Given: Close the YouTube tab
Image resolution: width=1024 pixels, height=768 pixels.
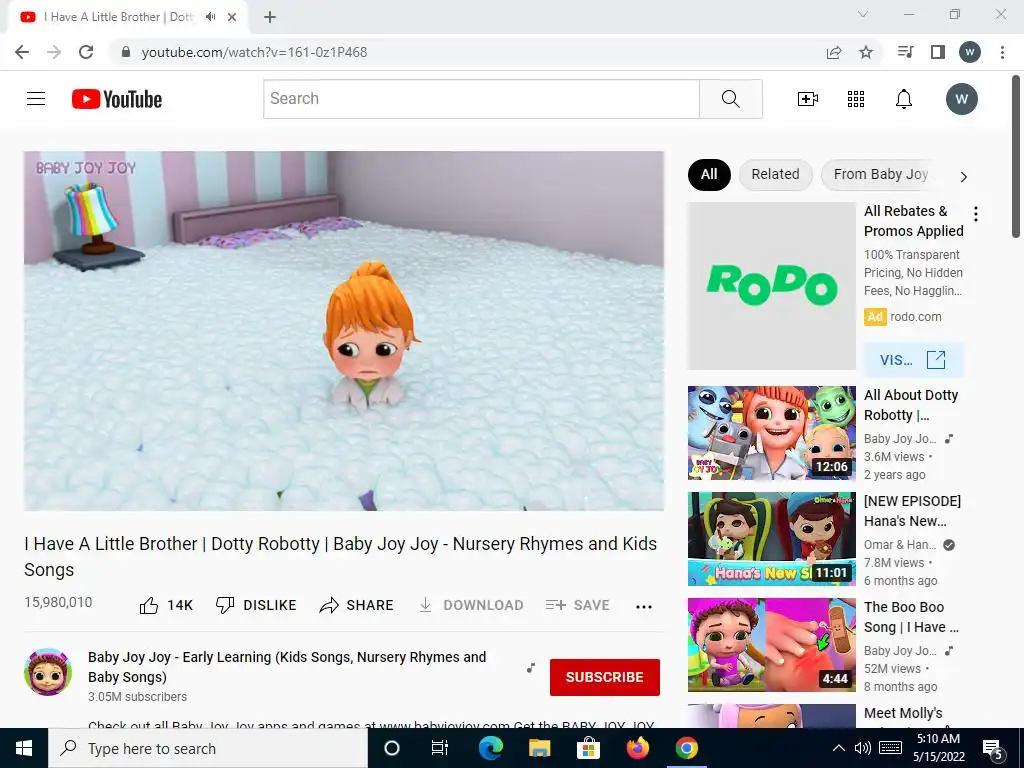Looking at the screenshot, I should tap(232, 17).
